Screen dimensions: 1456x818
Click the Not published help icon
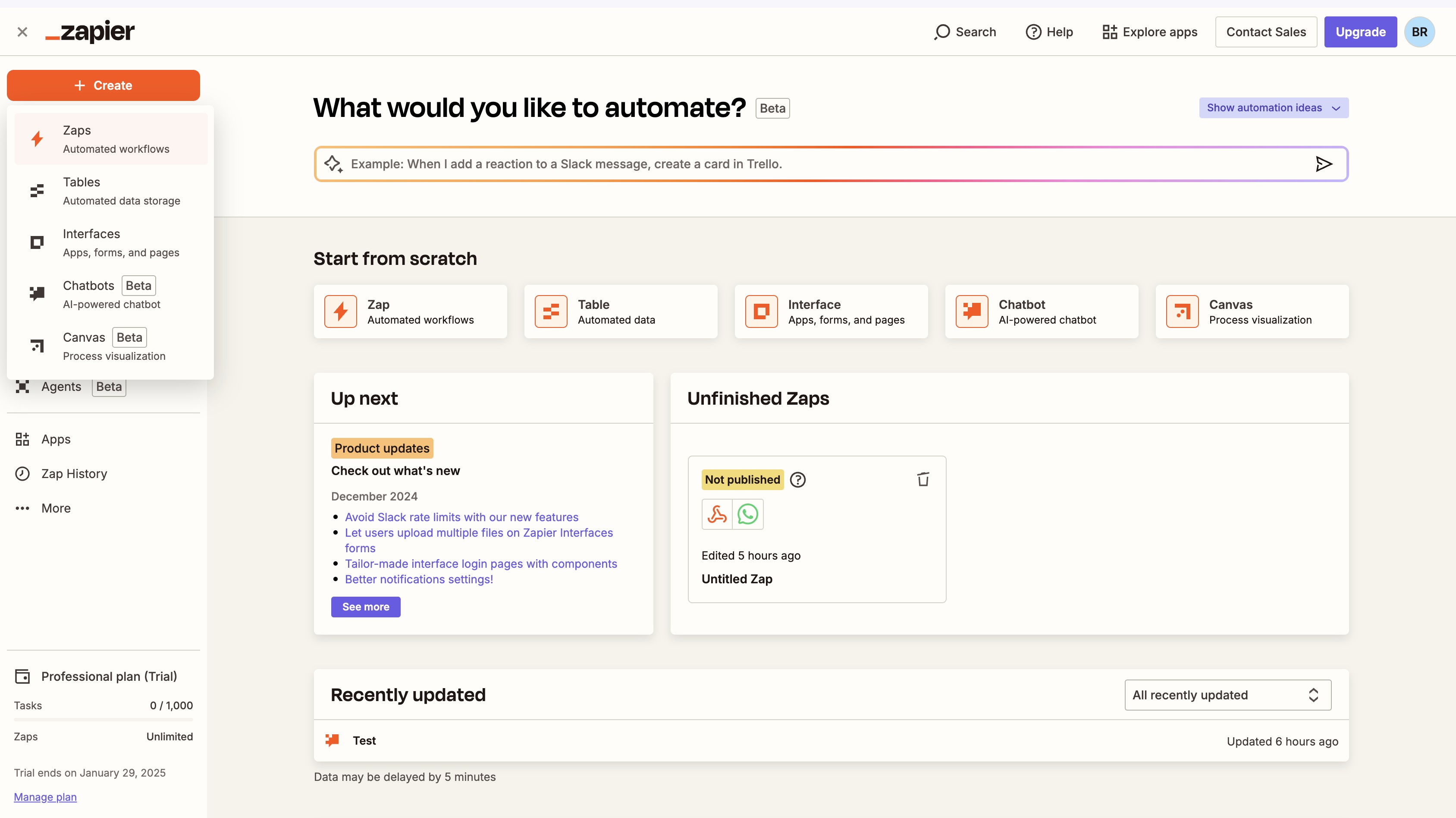click(x=797, y=480)
